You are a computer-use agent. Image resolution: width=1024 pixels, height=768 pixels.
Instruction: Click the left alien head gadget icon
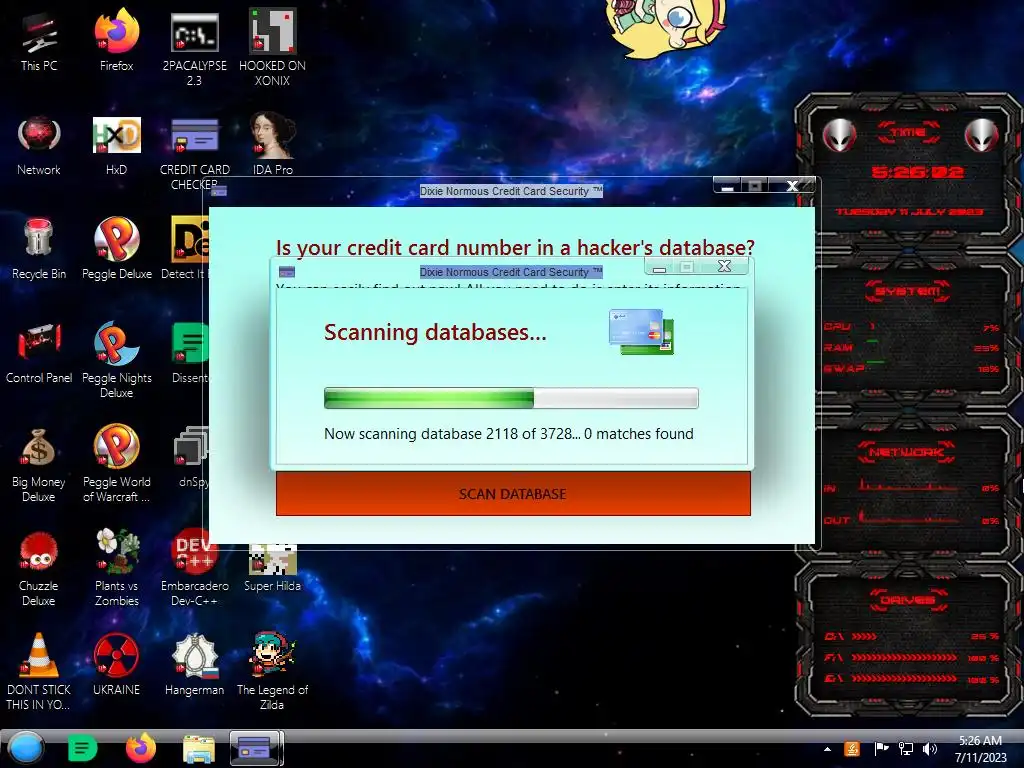[x=839, y=136]
